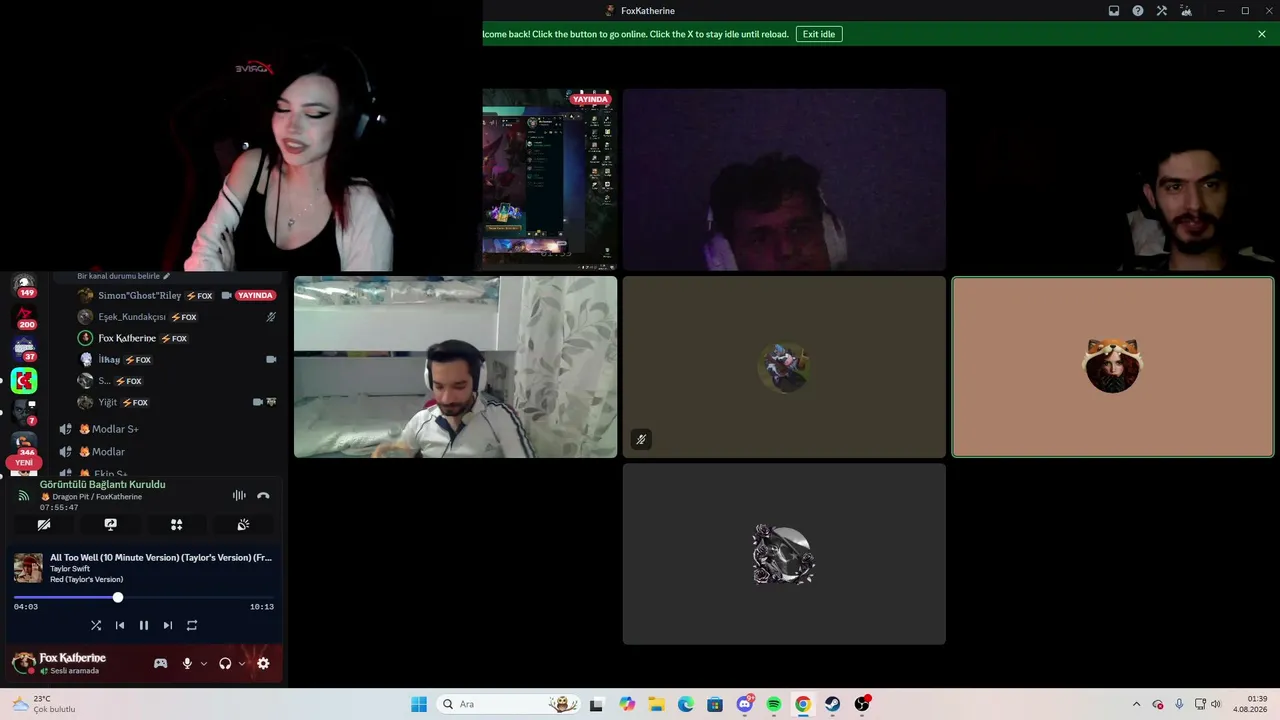1280x720 pixels.
Task: Focus the silver avatar participant tile
Action: point(784,554)
